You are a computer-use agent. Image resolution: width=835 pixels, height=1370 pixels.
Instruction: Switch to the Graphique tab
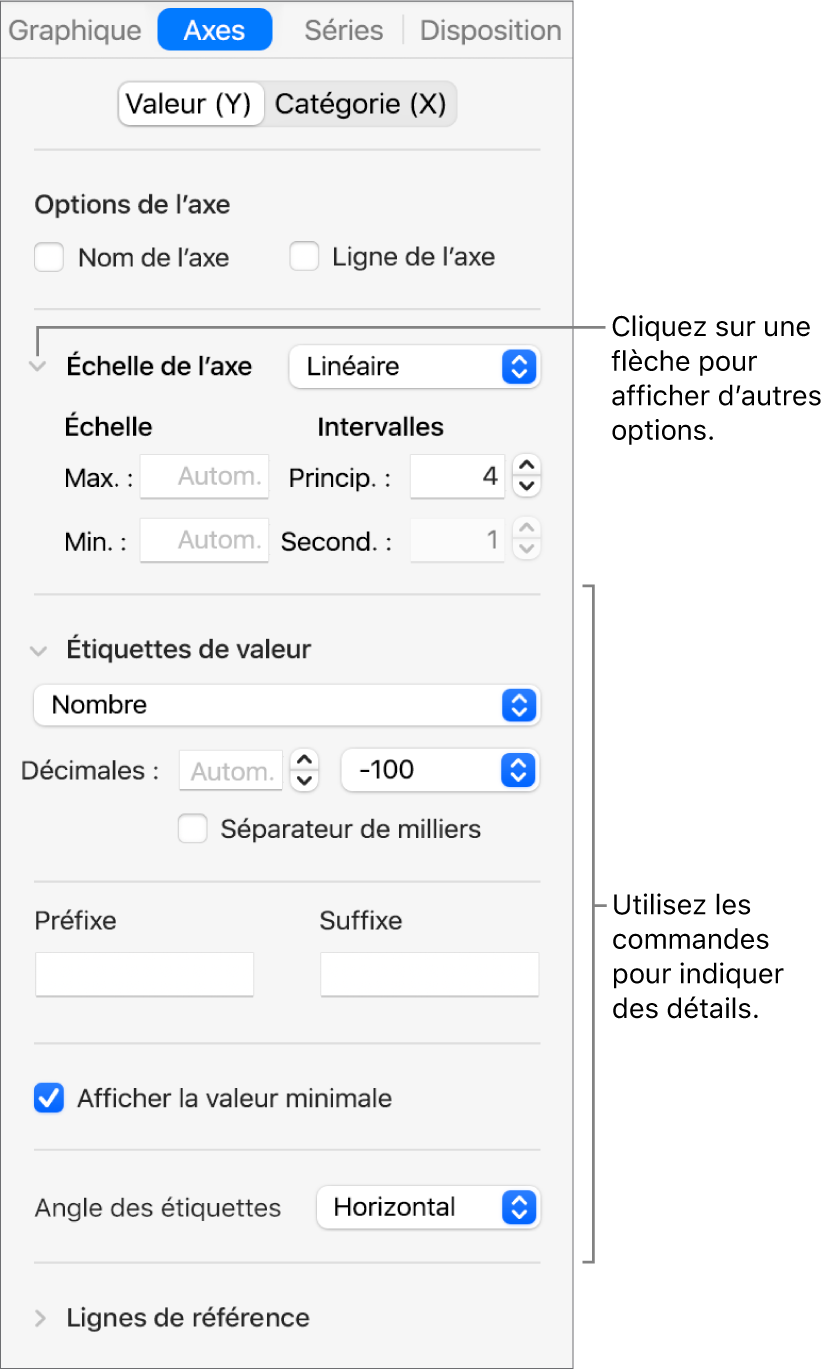click(75, 30)
